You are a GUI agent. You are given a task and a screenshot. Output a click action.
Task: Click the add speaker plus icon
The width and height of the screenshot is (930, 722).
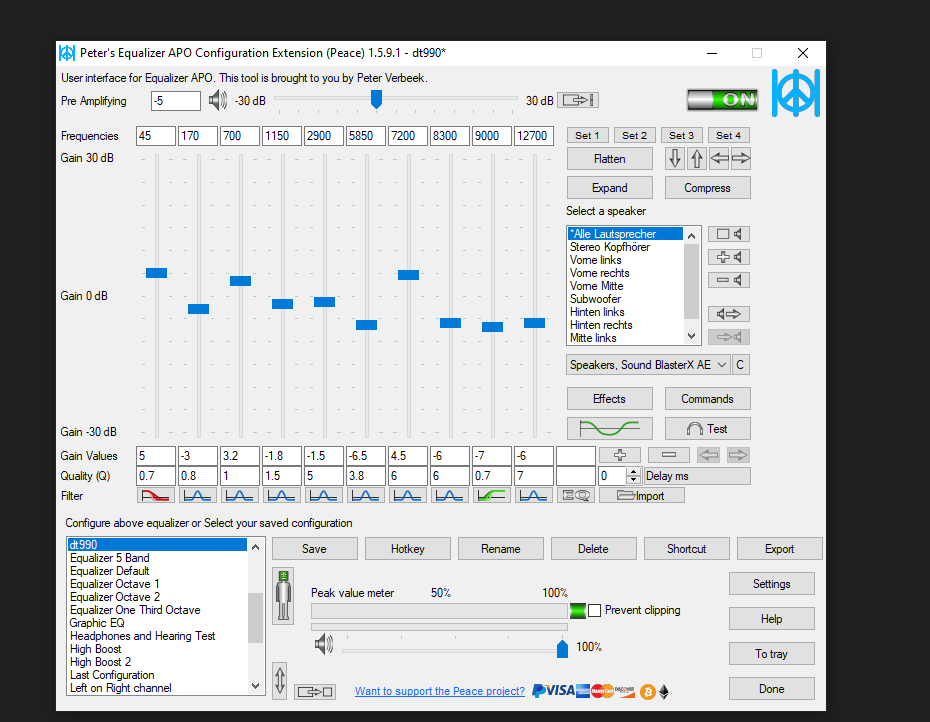click(x=729, y=257)
